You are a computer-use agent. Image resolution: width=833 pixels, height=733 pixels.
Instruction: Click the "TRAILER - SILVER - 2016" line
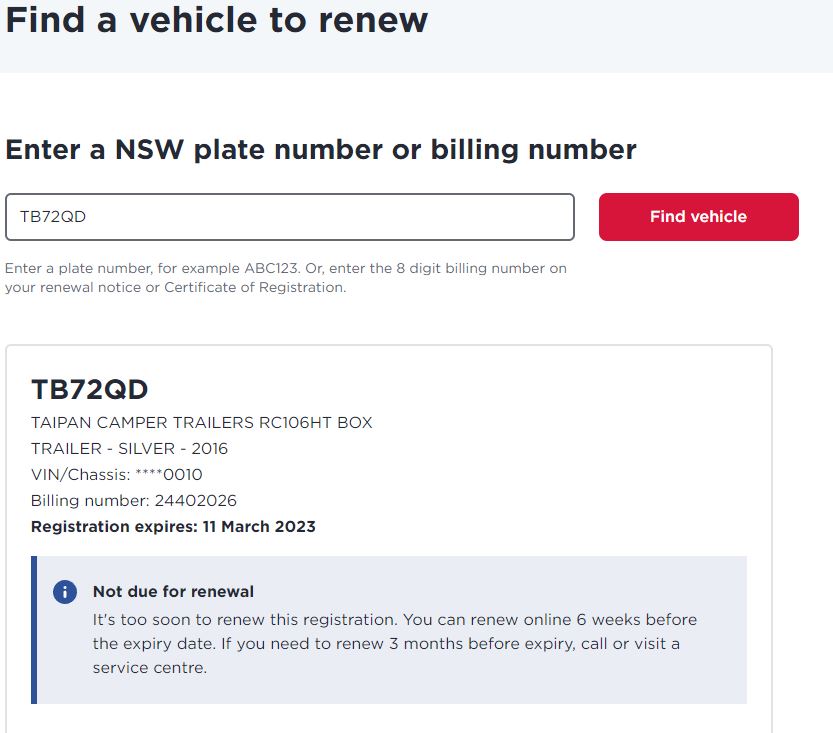coord(130,449)
